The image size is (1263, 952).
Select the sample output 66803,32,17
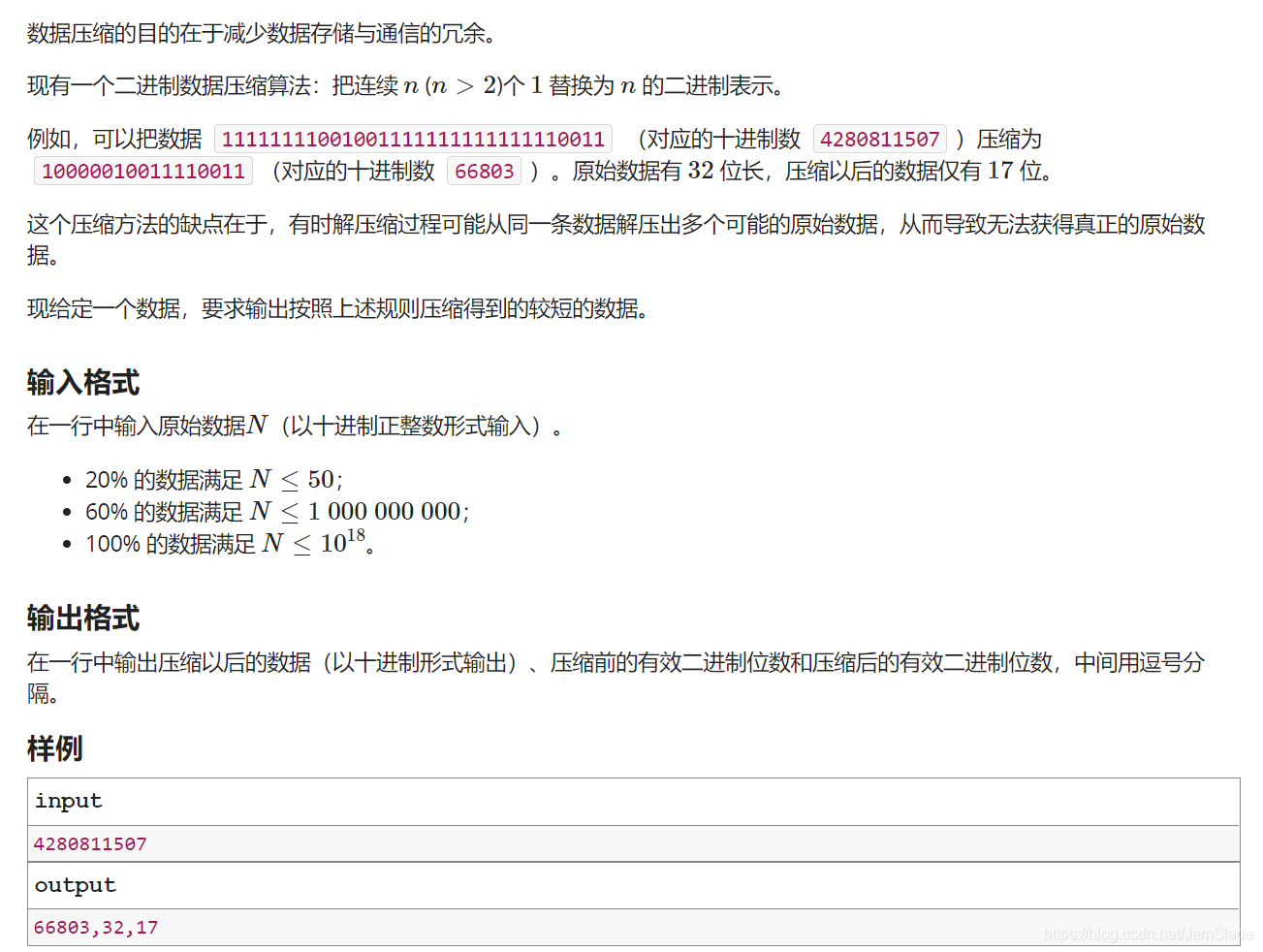click(94, 927)
